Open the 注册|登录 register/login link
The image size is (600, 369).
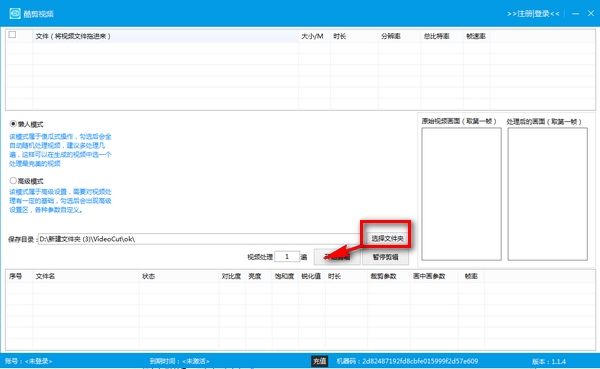533,14
